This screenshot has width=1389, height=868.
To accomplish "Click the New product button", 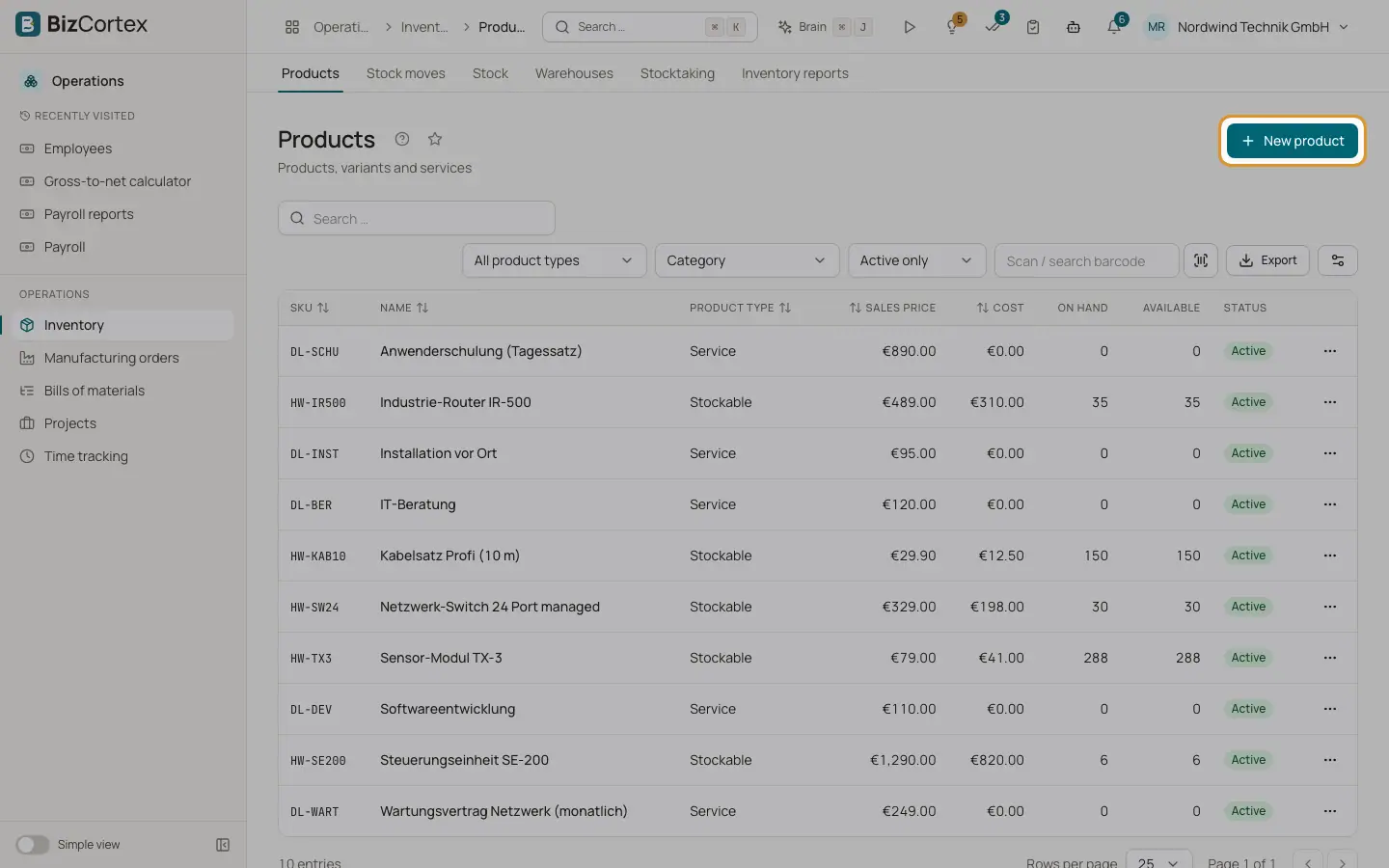I will (x=1293, y=141).
